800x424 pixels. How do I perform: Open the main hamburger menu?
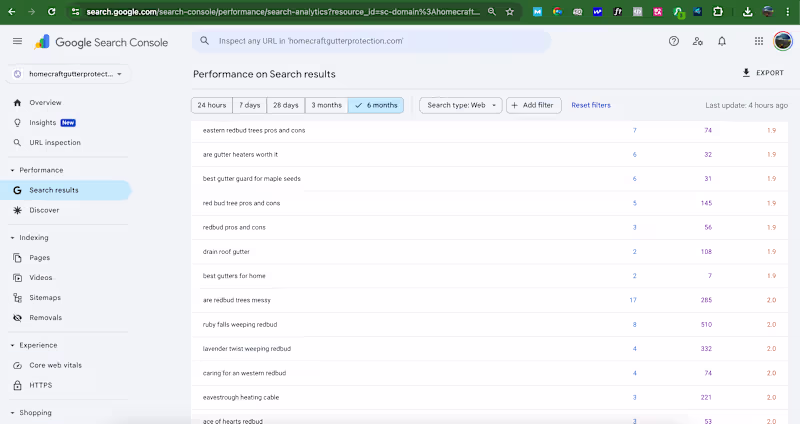click(x=17, y=41)
